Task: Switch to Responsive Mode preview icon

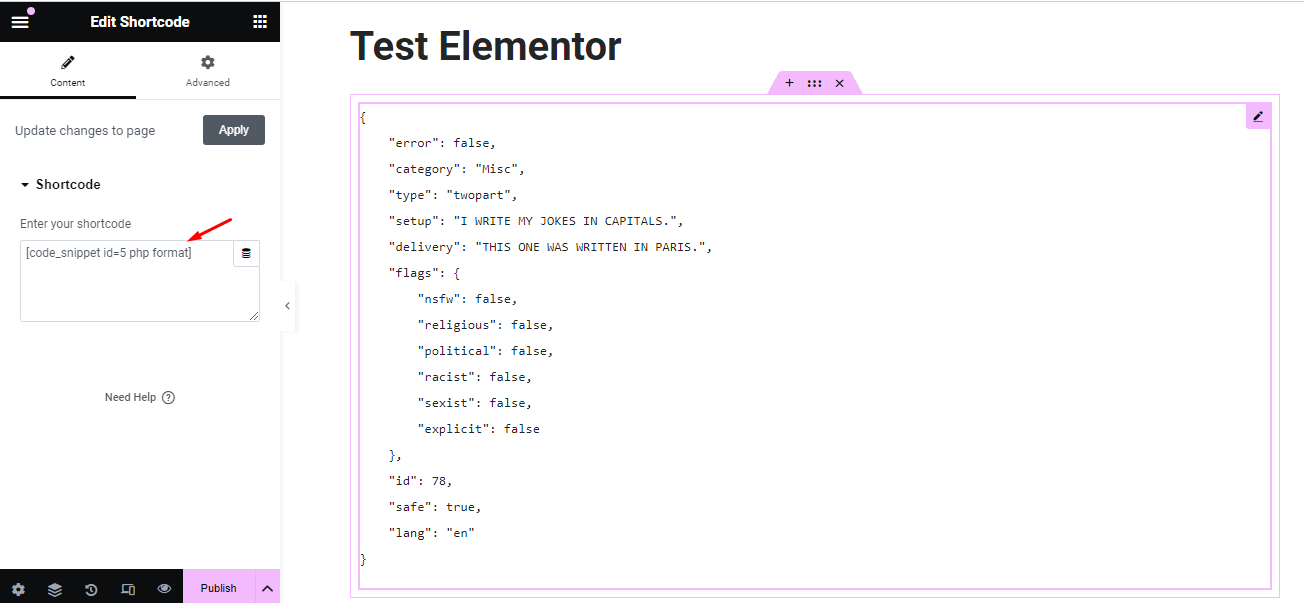Action: click(128, 588)
